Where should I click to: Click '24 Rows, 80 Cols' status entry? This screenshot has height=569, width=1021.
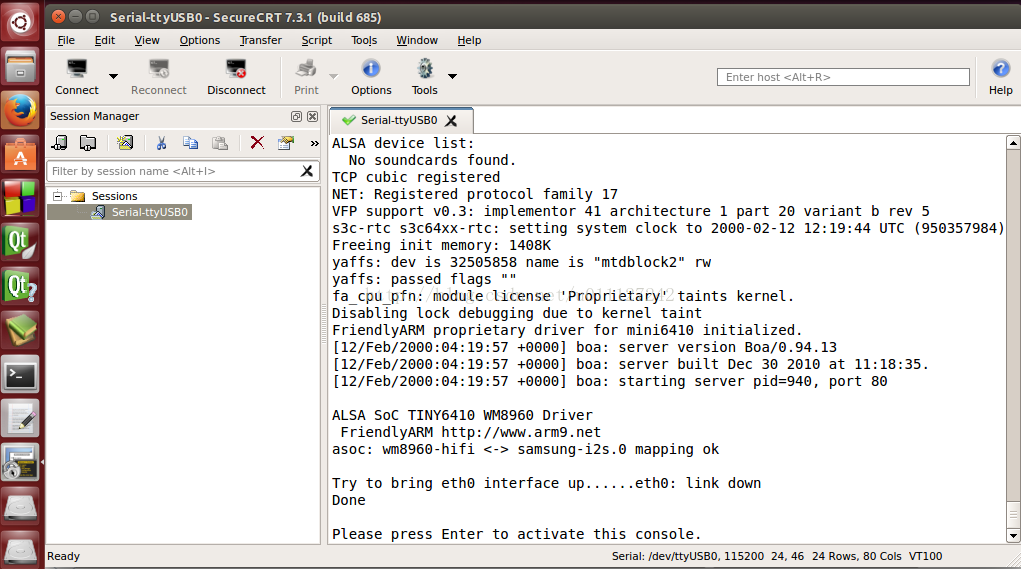[x=857, y=557]
